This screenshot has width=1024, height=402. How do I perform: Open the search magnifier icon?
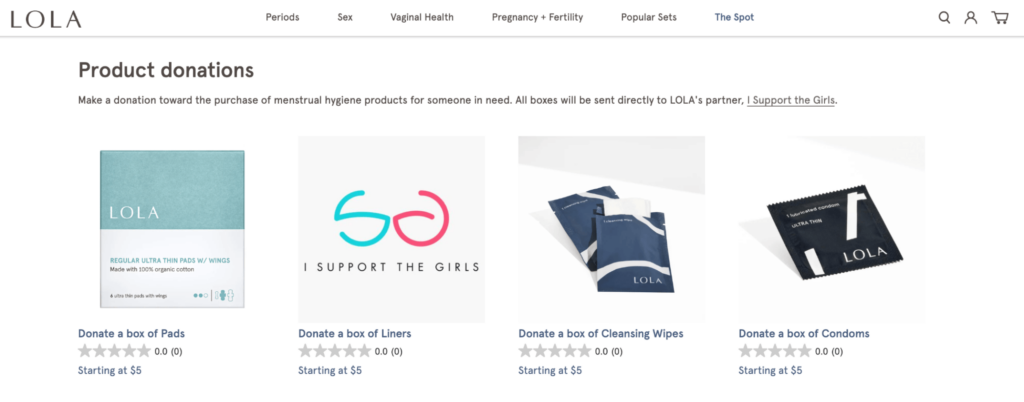[944, 18]
